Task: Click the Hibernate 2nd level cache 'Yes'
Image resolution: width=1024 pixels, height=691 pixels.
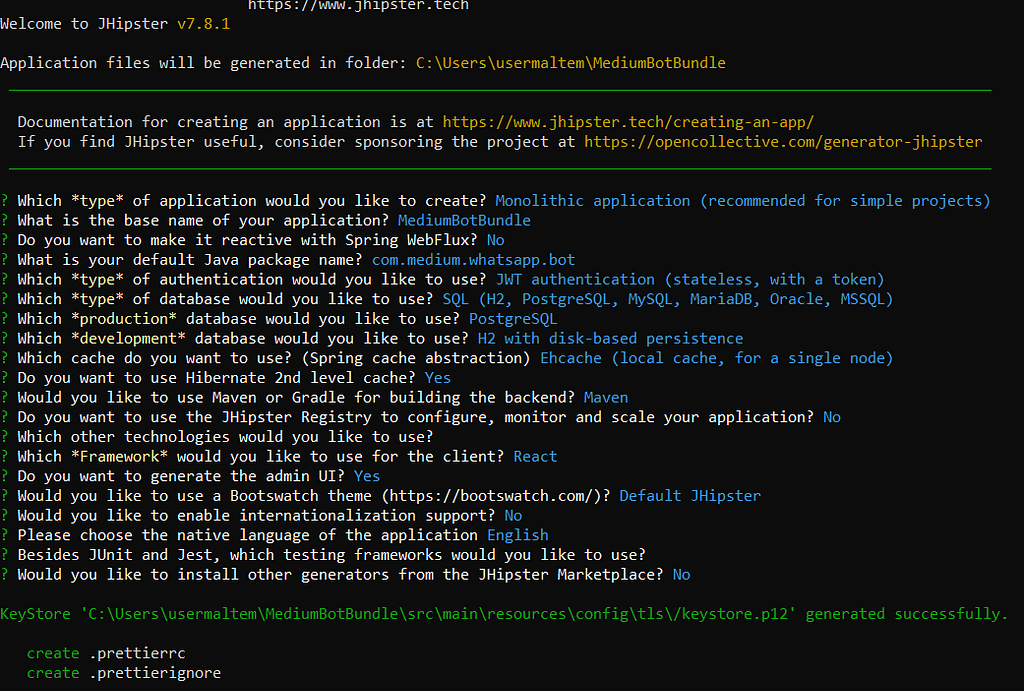Action: (x=438, y=378)
